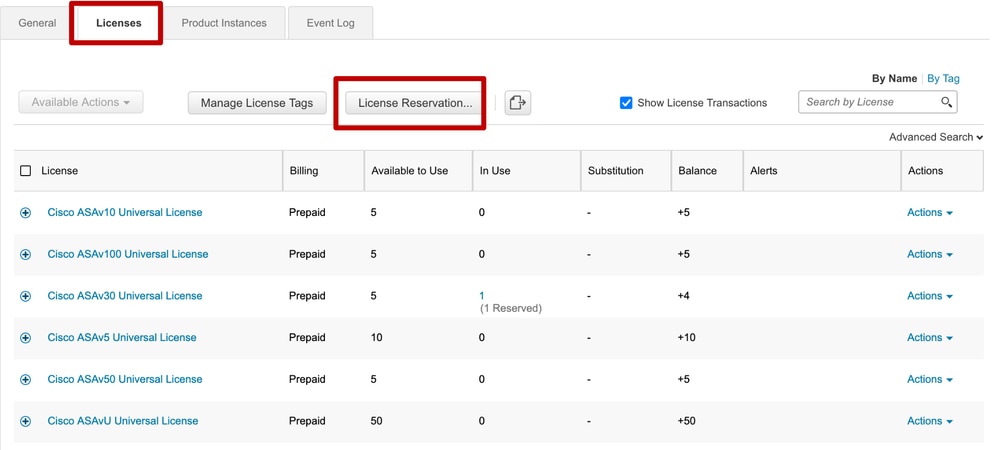Click the In Use count 1 for ASAv30
999x450 pixels.
(482, 296)
